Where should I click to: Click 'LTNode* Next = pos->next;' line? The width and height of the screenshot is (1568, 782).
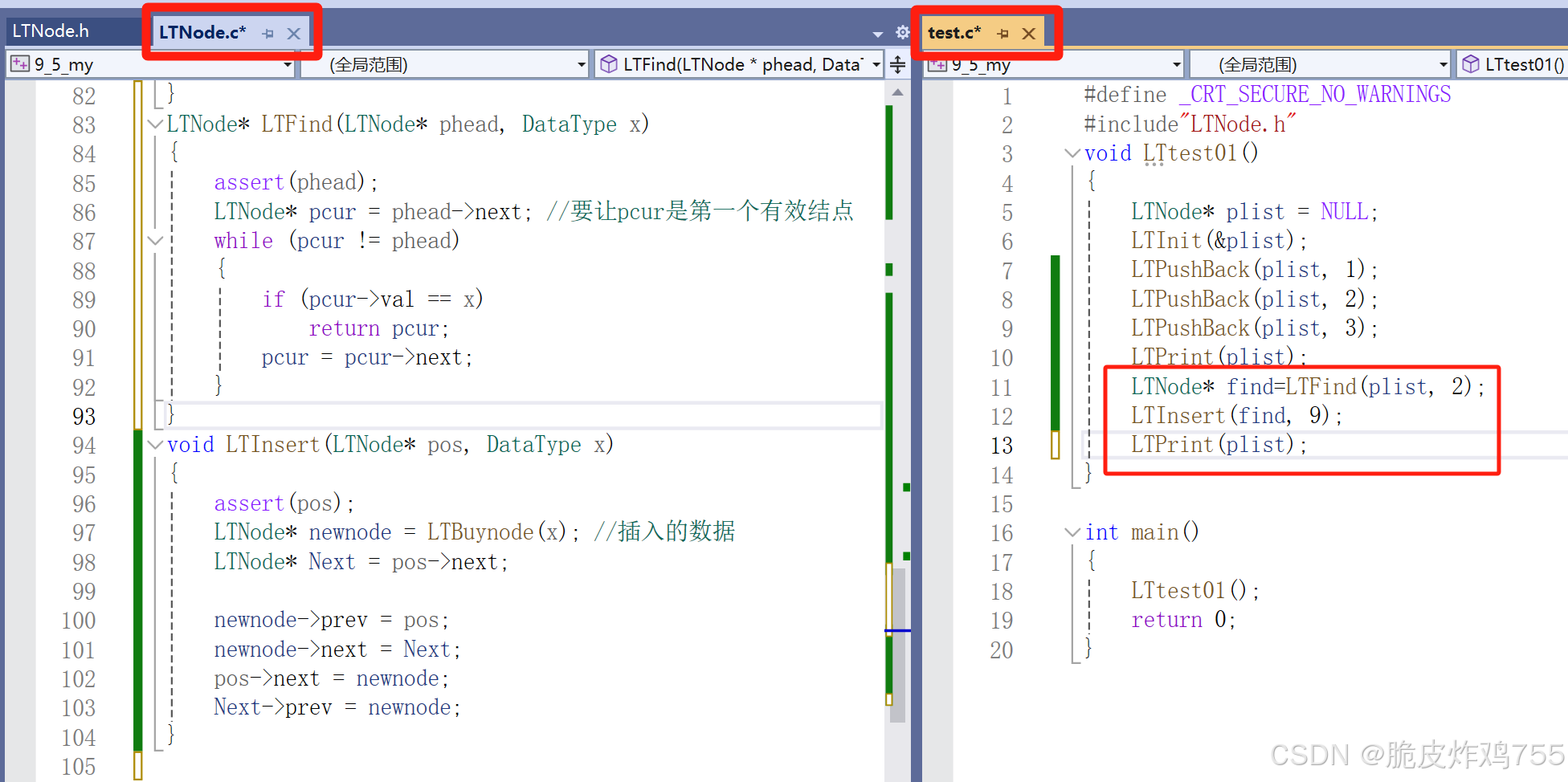(361, 562)
